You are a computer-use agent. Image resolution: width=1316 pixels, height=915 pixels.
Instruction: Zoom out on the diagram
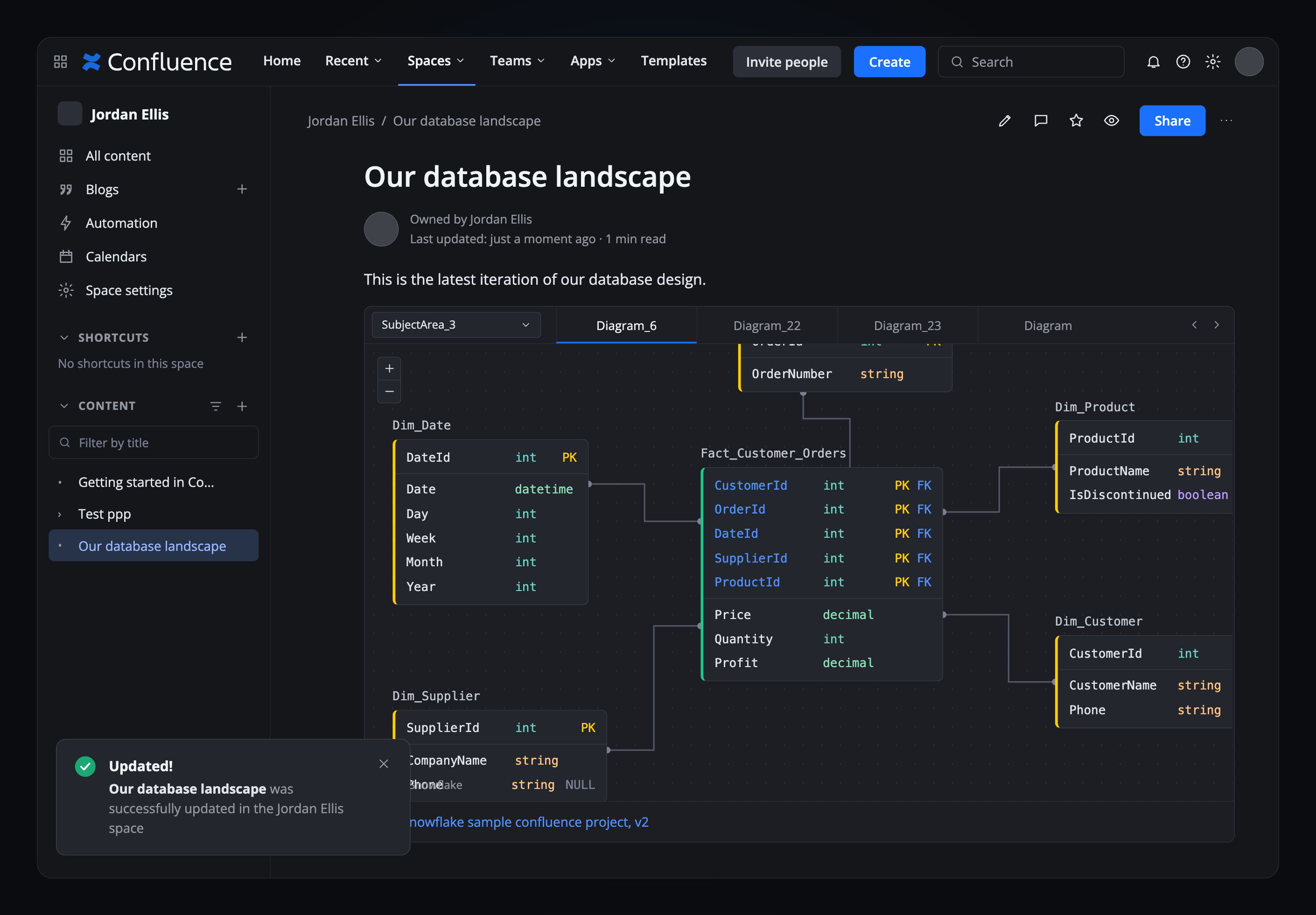[x=390, y=392]
